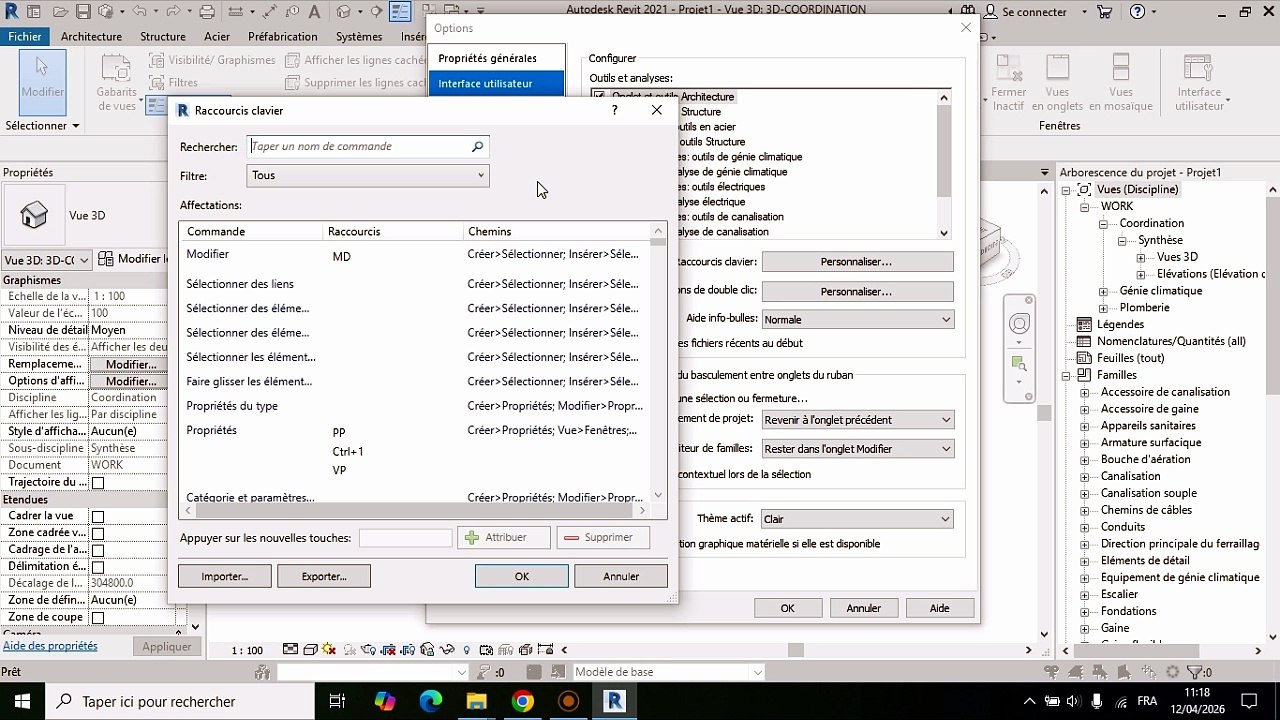
Task: Toggle the Zone cadrée visible checkbox
Action: (98, 534)
